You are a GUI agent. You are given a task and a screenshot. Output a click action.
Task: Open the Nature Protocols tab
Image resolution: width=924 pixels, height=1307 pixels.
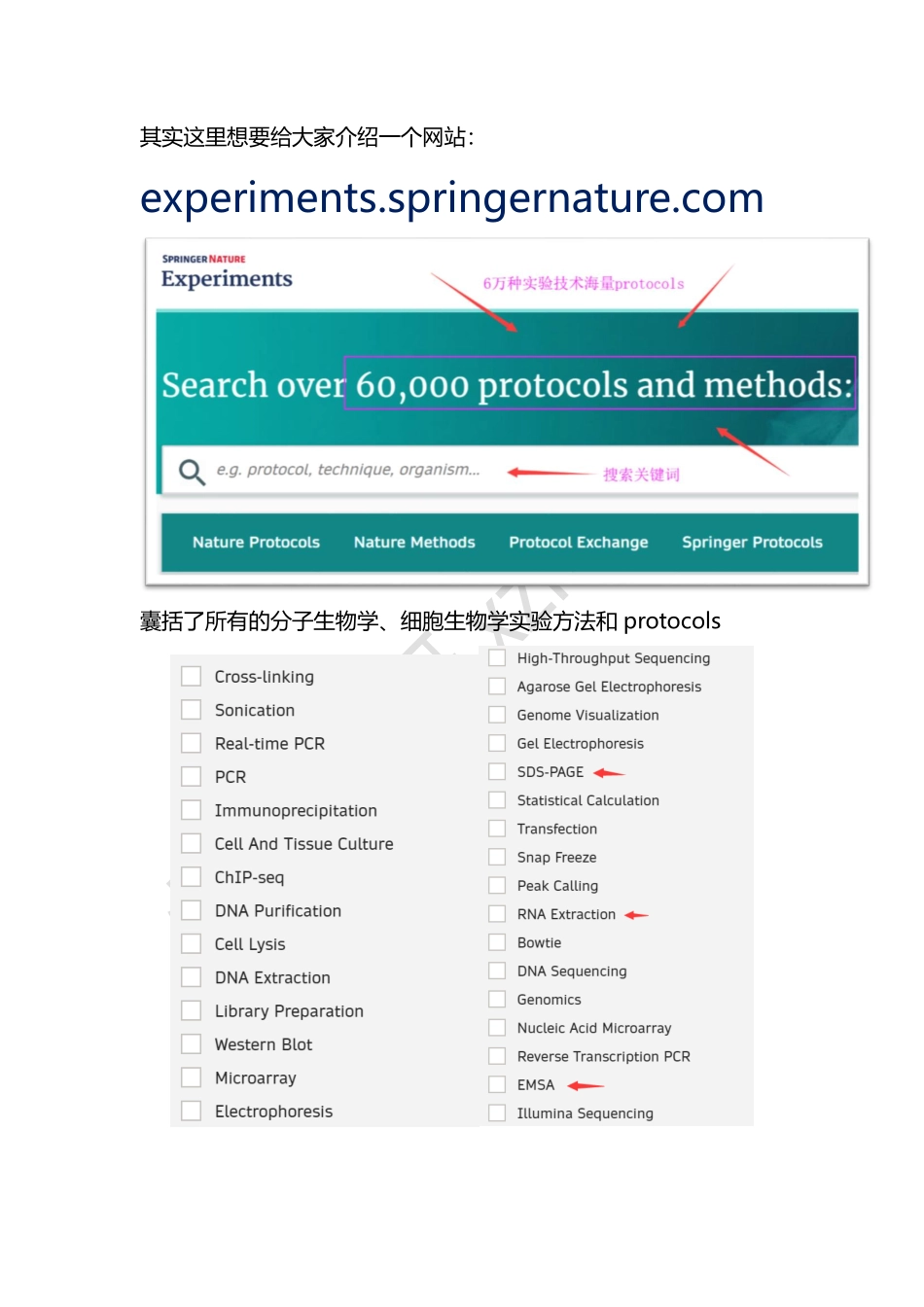point(255,542)
